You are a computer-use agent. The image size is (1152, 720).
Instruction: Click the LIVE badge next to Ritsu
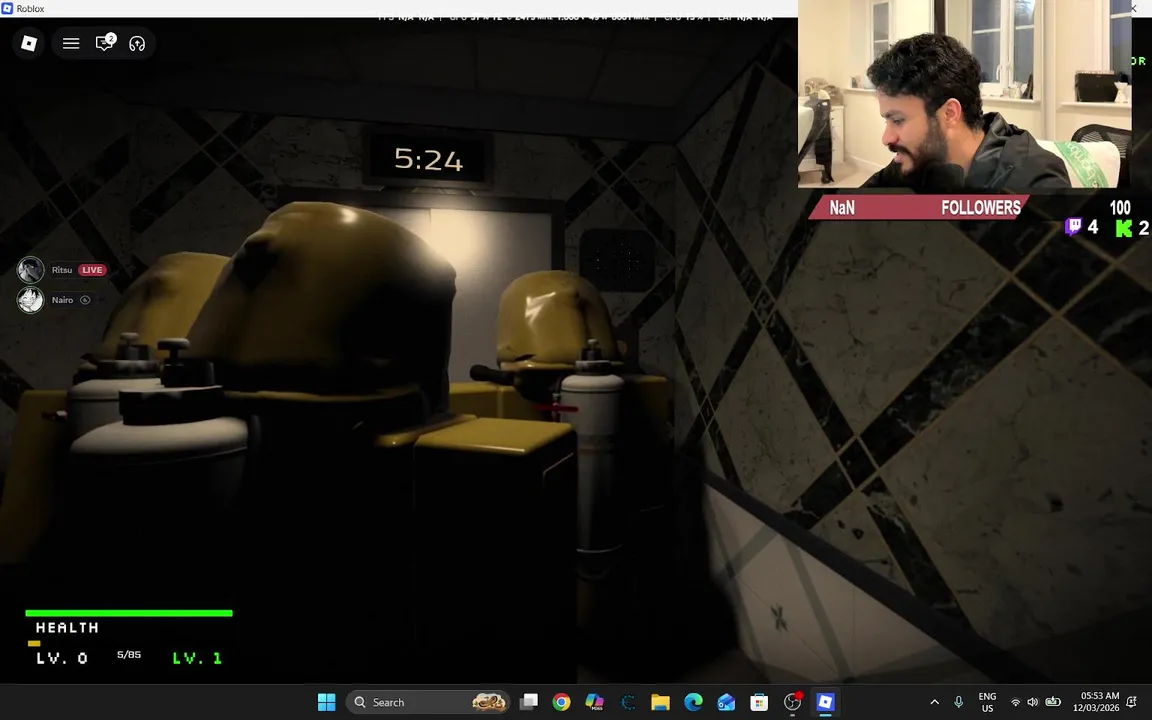[x=93, y=270]
